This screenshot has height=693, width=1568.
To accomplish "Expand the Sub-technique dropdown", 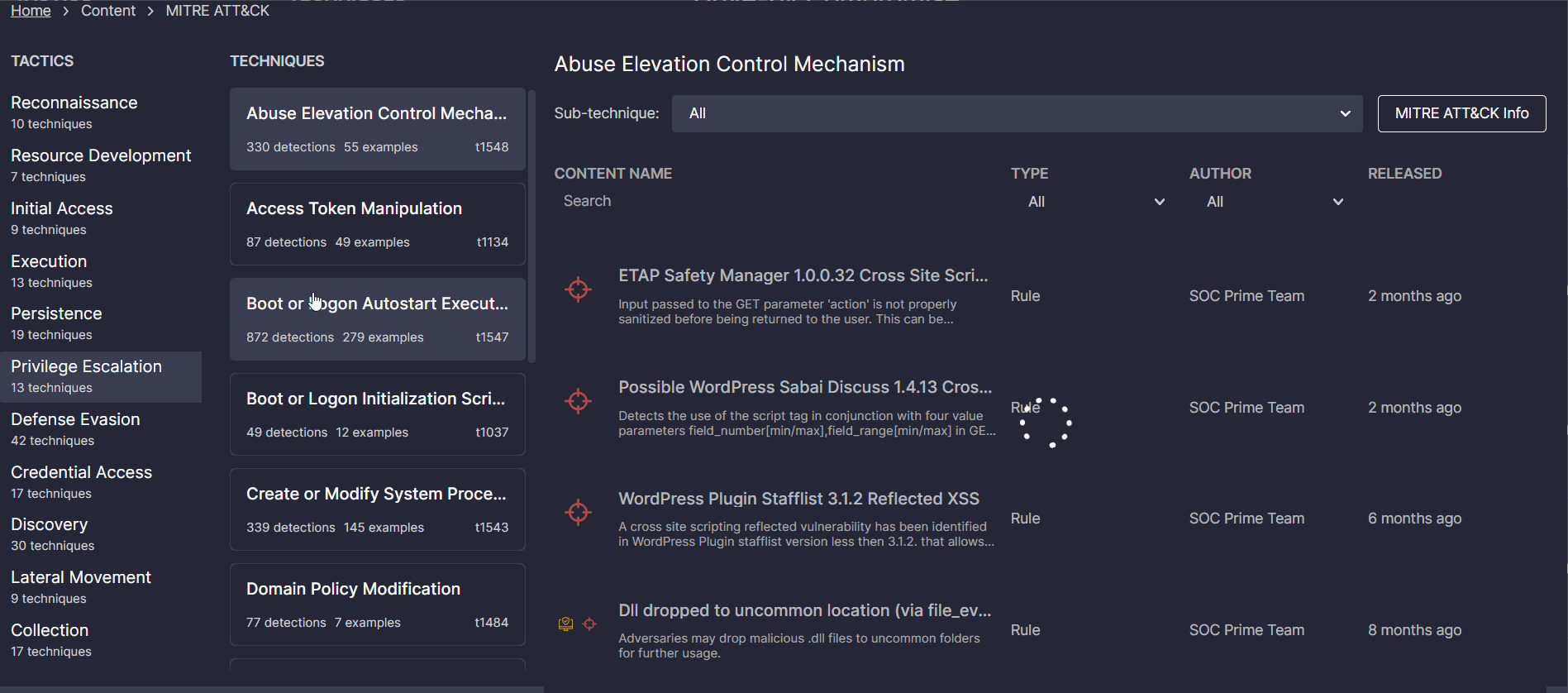I will [x=1017, y=113].
